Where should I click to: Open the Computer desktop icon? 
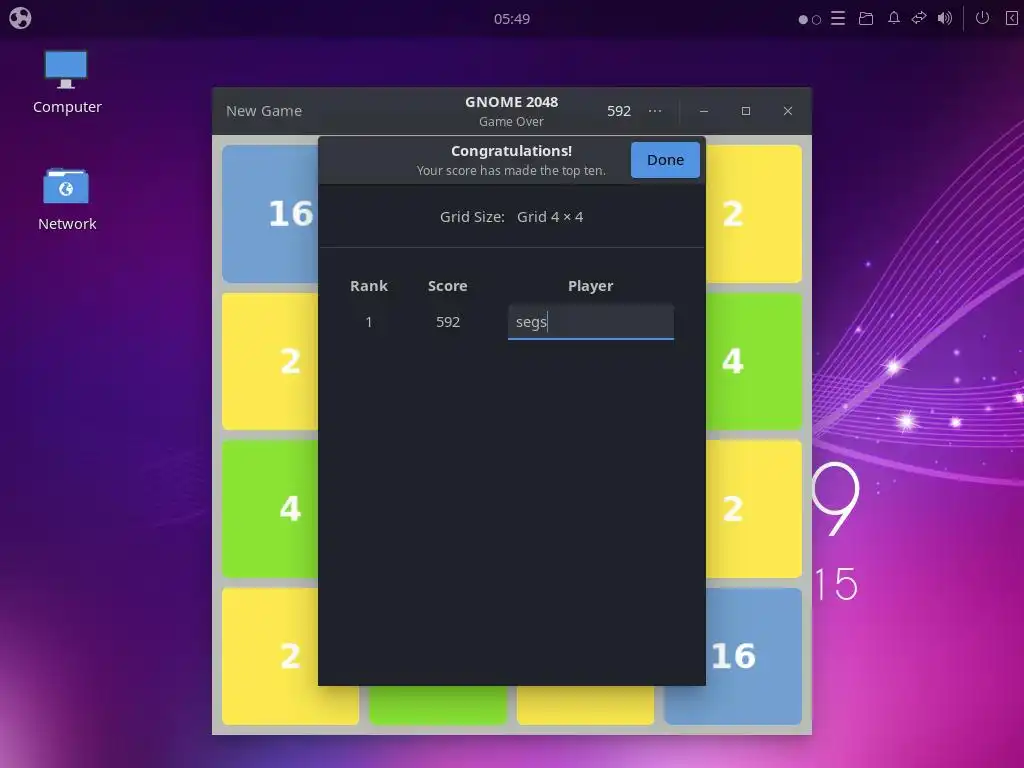point(67,82)
